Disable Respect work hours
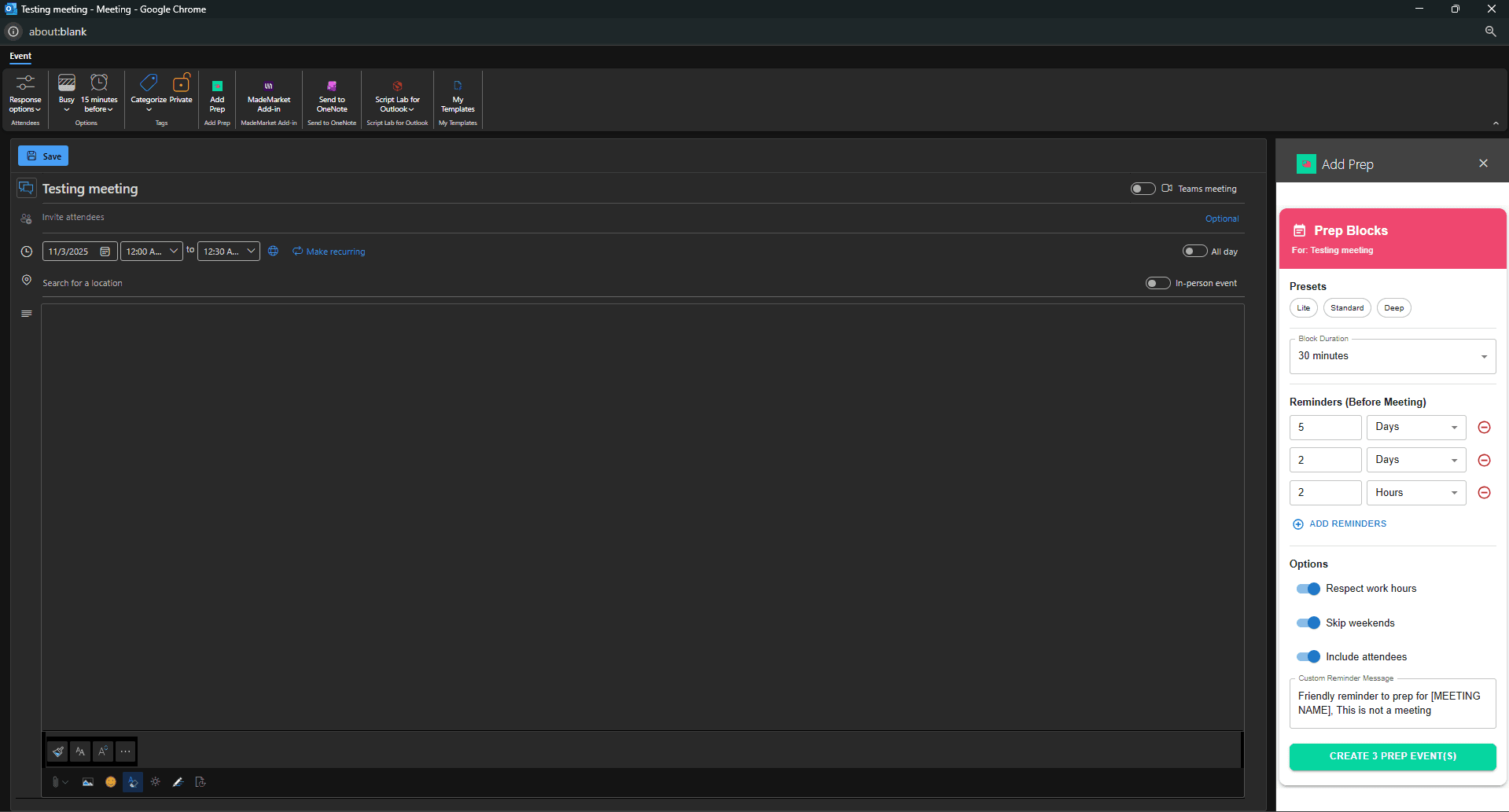1509x812 pixels. tap(1308, 589)
